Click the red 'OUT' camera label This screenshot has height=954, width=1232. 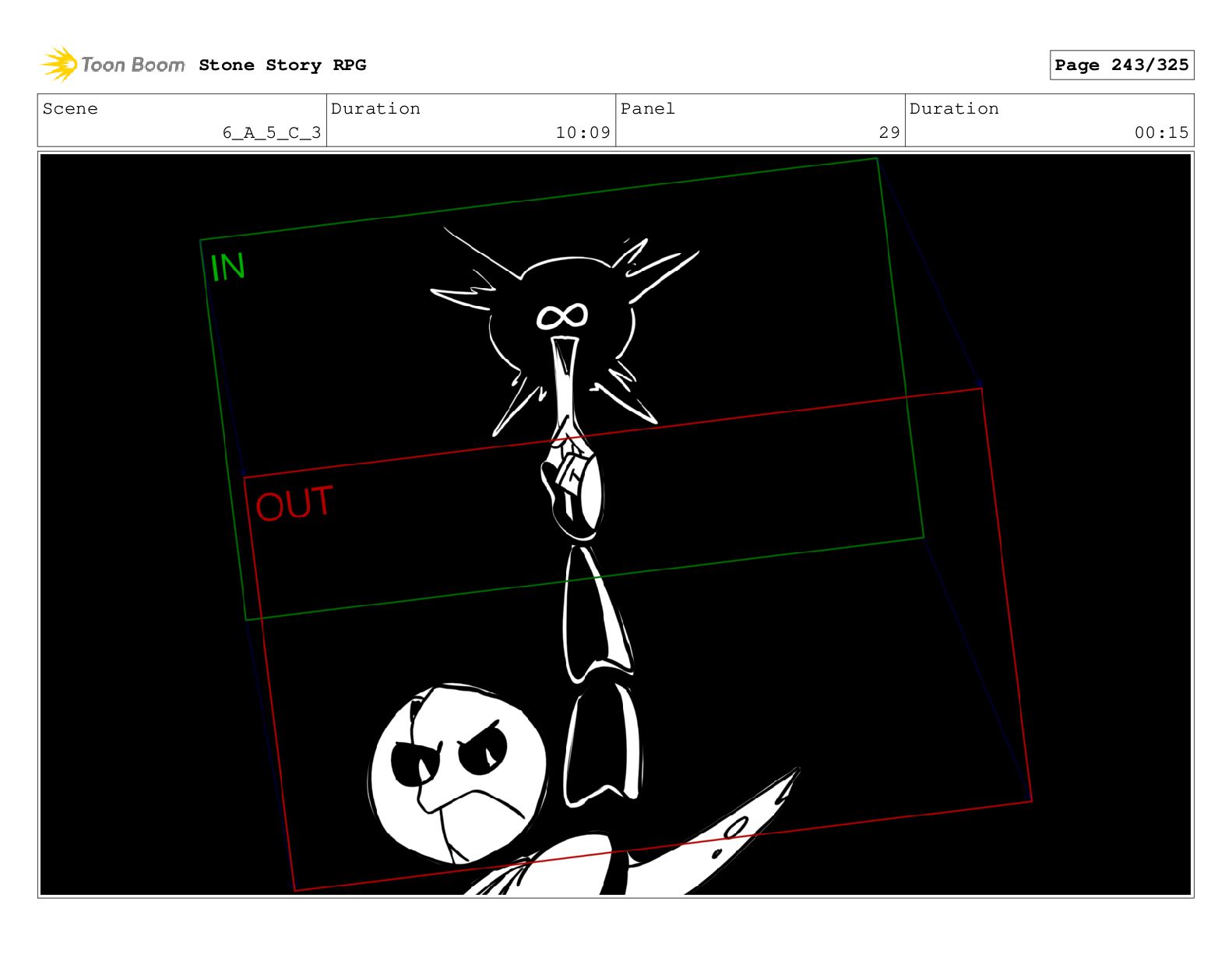[294, 503]
